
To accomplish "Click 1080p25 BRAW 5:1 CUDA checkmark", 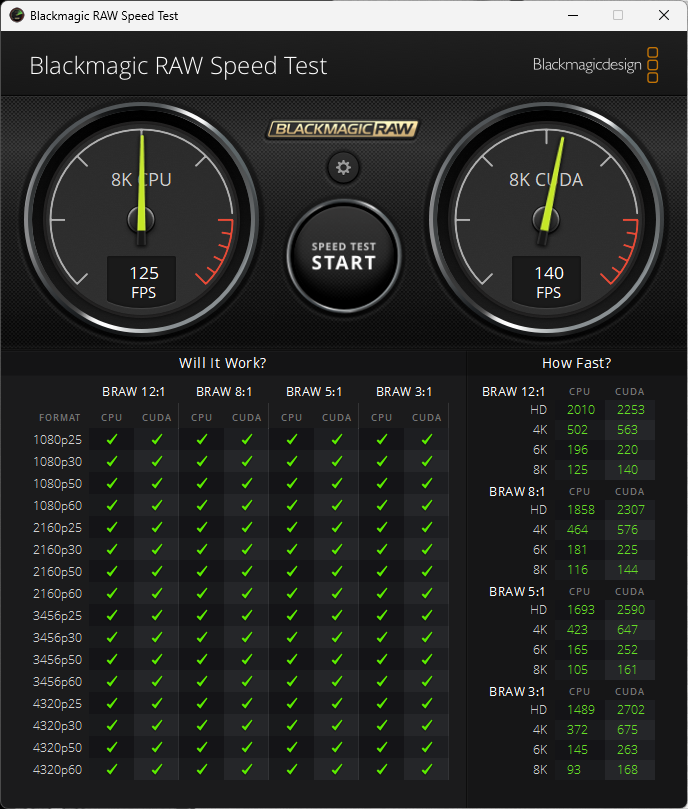I will [x=337, y=439].
